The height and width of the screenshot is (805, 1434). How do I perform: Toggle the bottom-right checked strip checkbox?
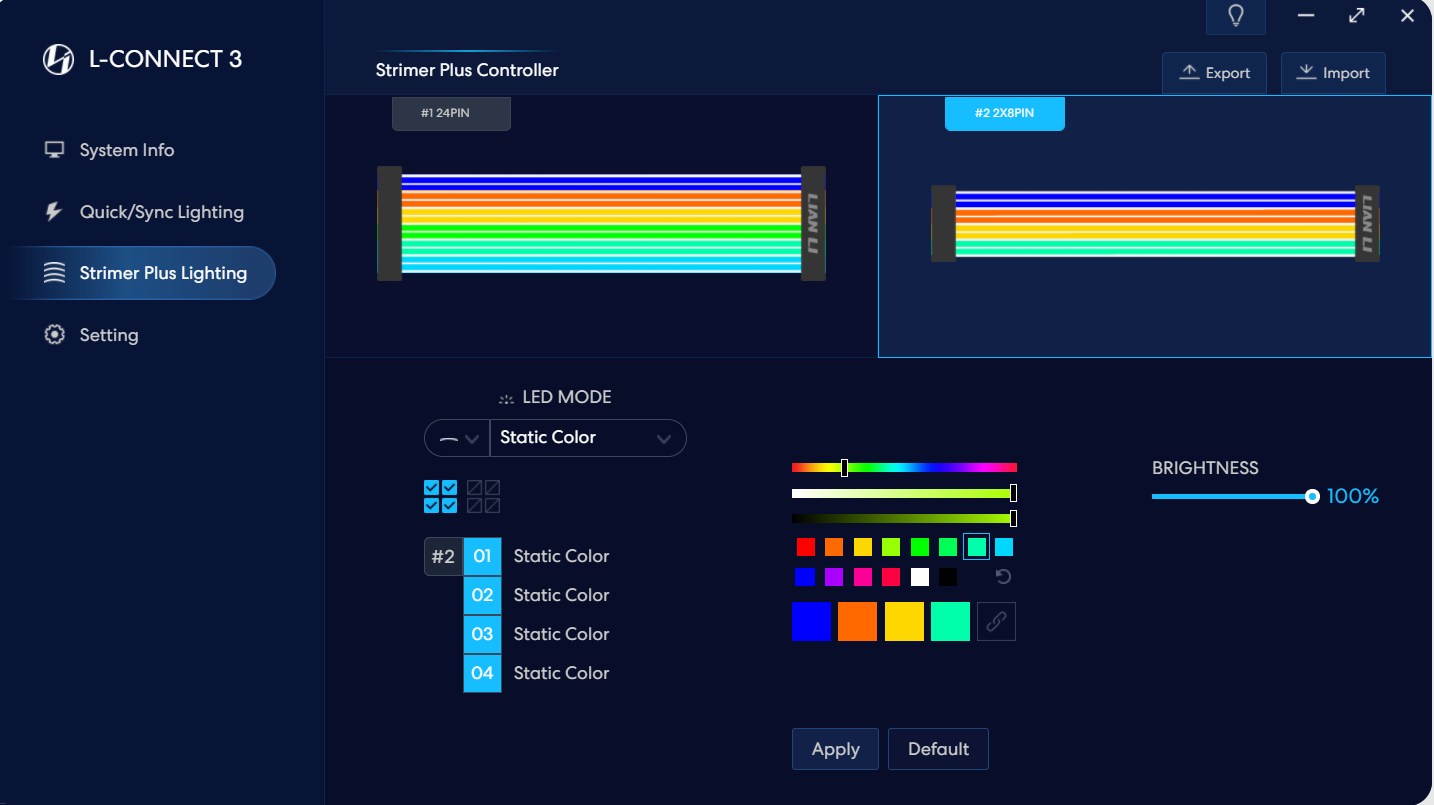(x=450, y=506)
